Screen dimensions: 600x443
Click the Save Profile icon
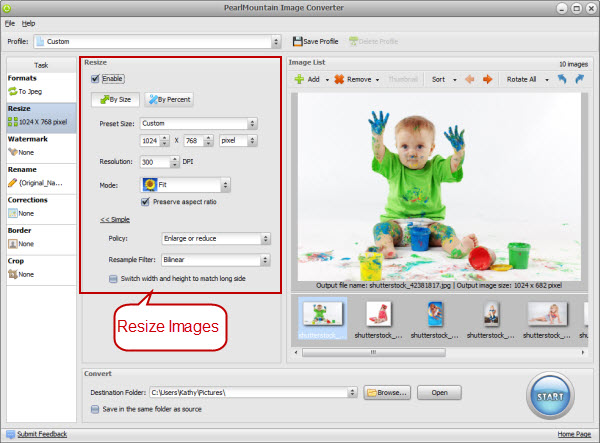[297, 41]
